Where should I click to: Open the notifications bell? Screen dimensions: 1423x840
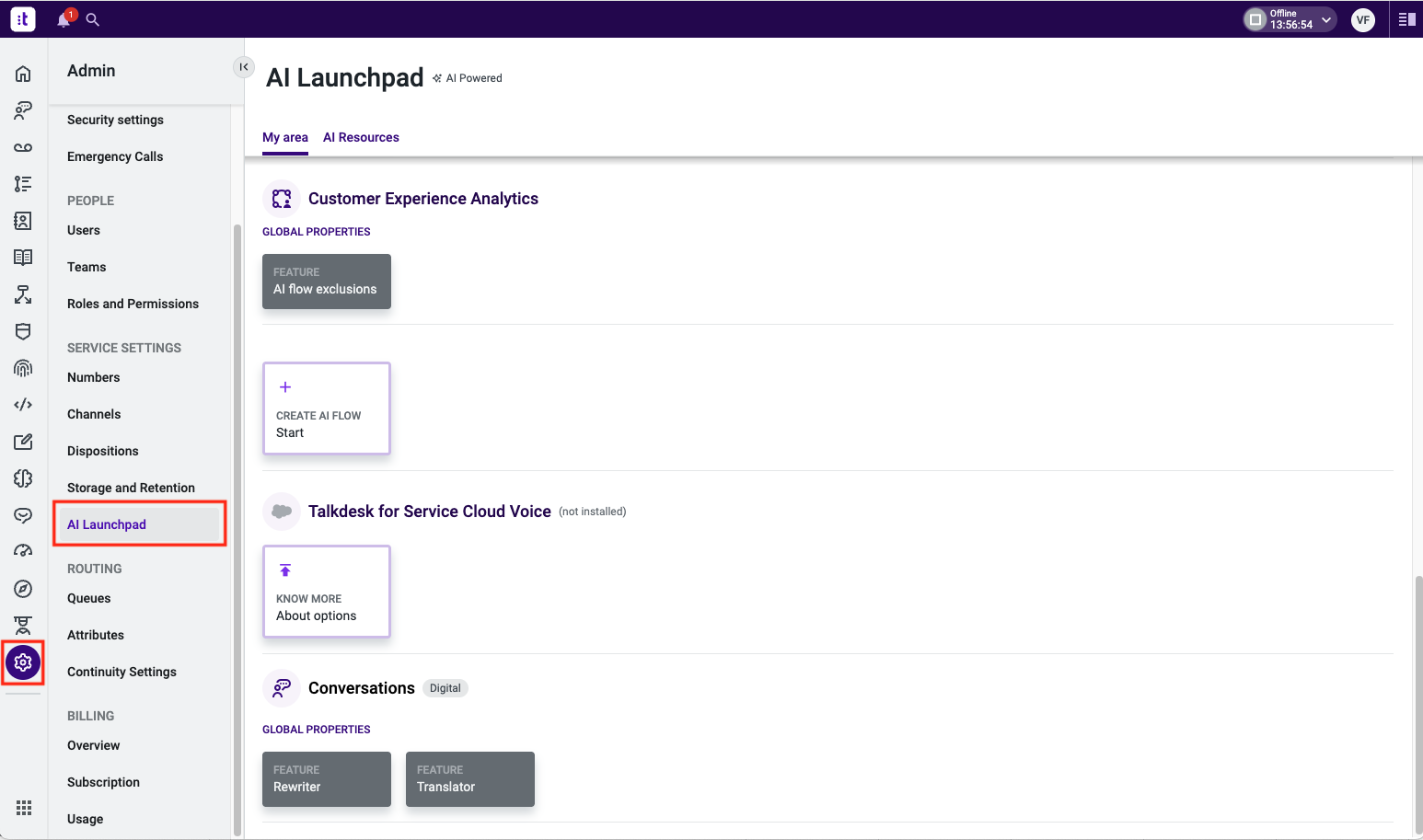tap(64, 18)
